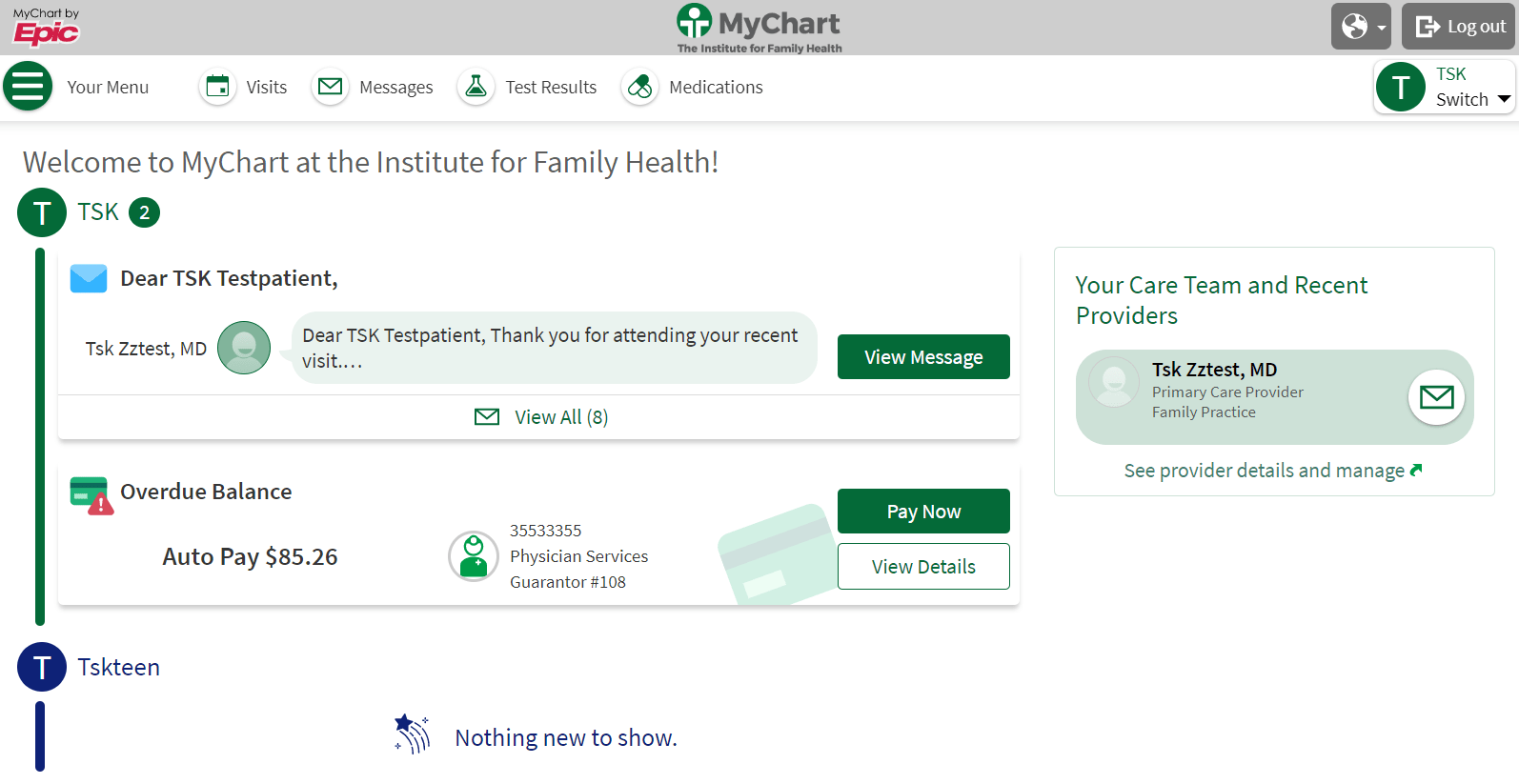Viewport: 1519px width, 784px height.
Task: Select the Test Results flask icon
Action: click(x=476, y=86)
